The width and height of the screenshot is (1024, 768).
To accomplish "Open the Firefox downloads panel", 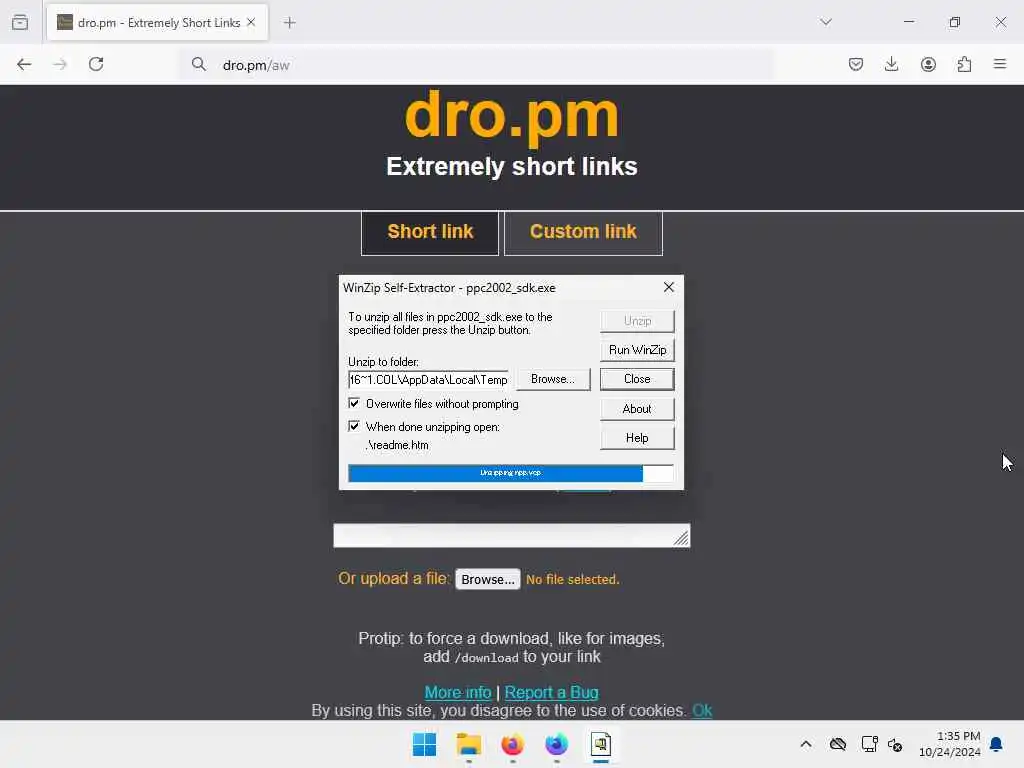I will point(891,64).
